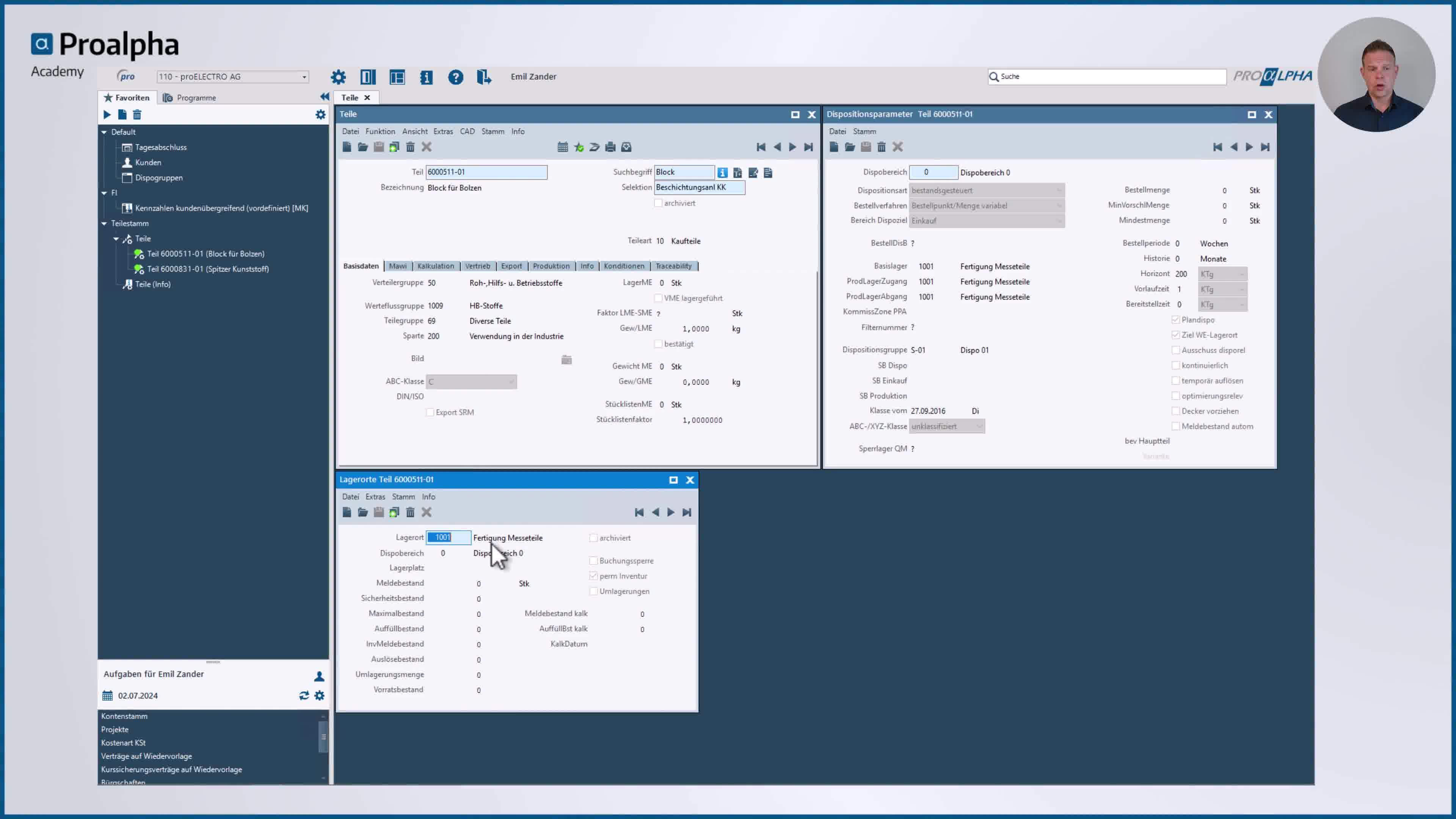
Task: Click the blue info icon beside Suchbegriff
Action: point(722,173)
